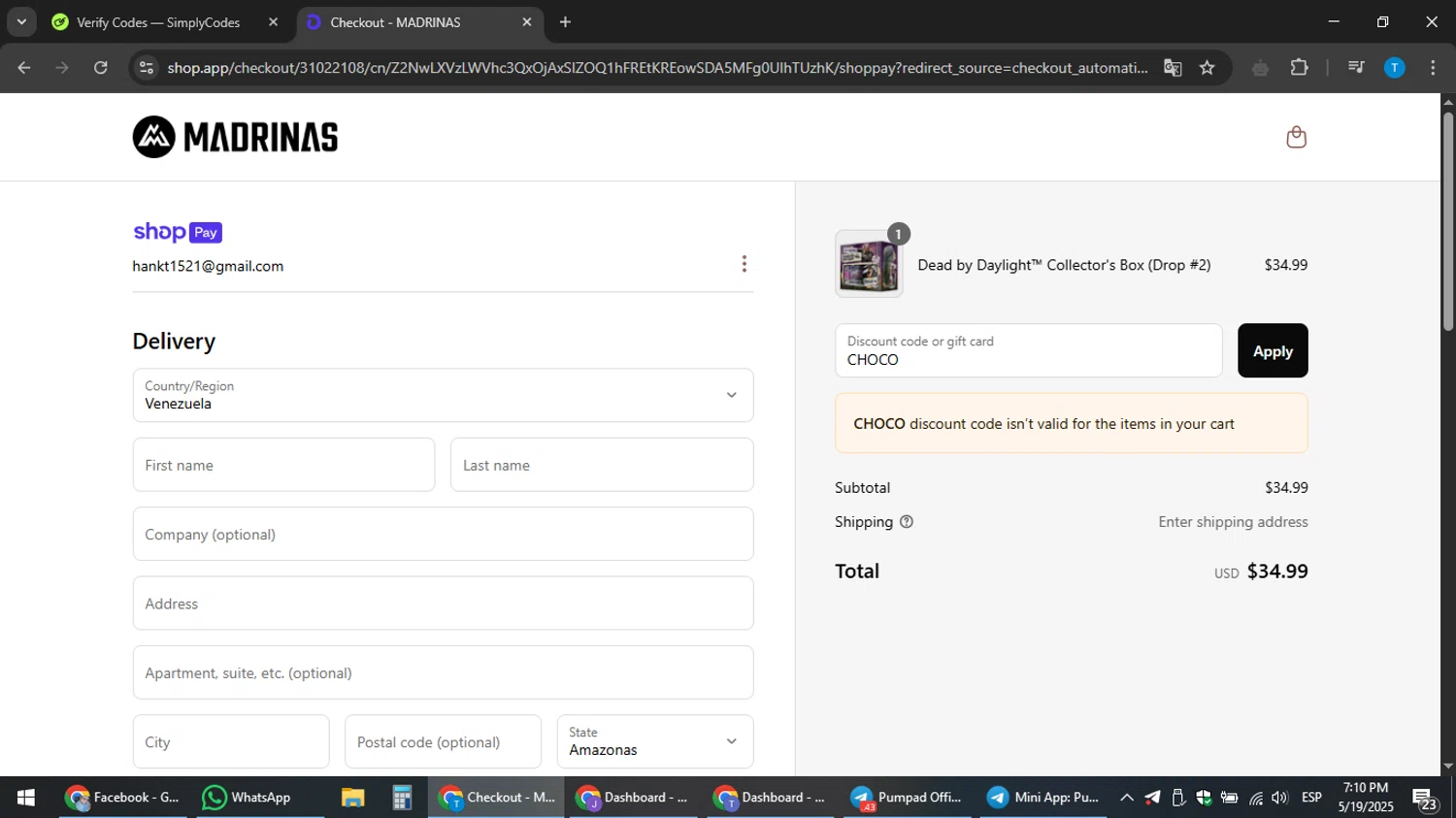Click the hankt1521@gmail.com email text
Image resolution: width=1456 pixels, height=818 pixels.
tap(208, 266)
